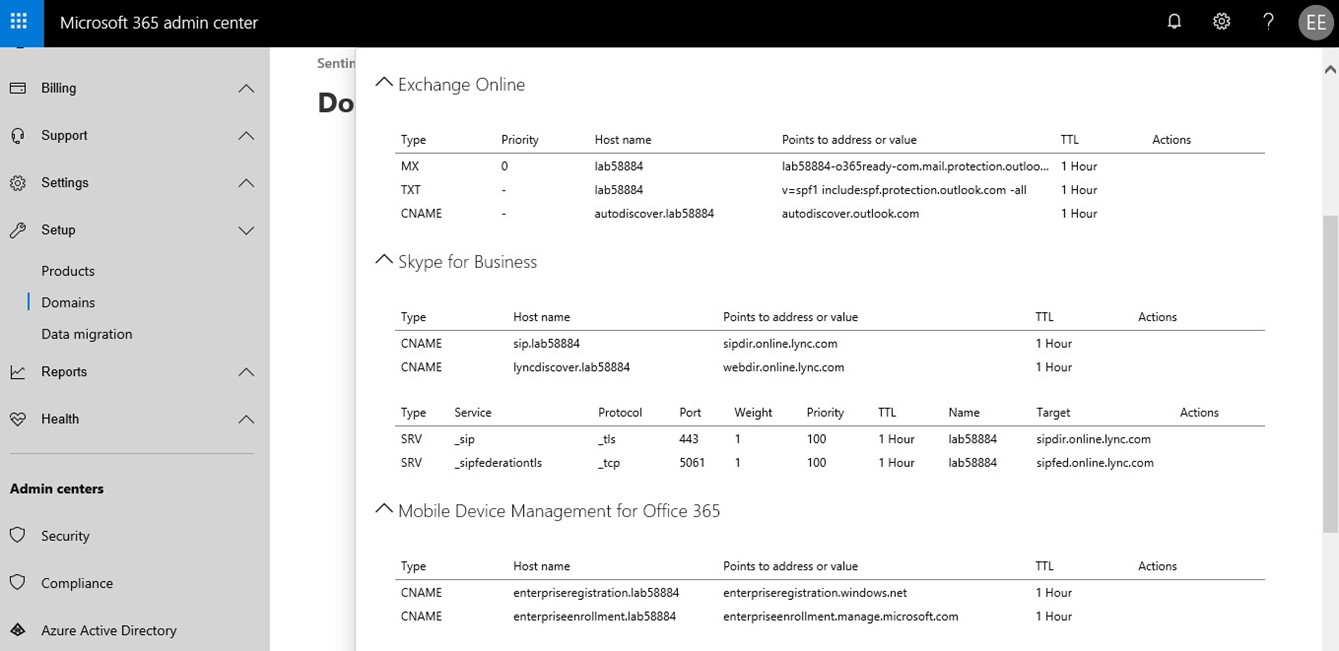Click the vertical scrollbar up arrow

[1329, 70]
